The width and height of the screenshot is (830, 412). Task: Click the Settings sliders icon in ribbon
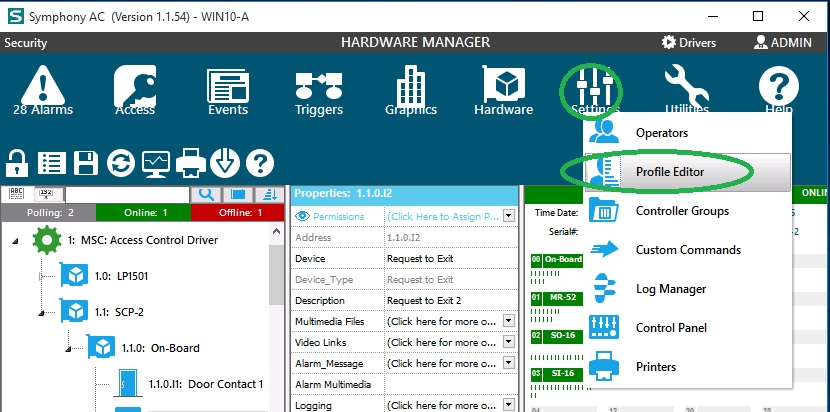[x=594, y=86]
